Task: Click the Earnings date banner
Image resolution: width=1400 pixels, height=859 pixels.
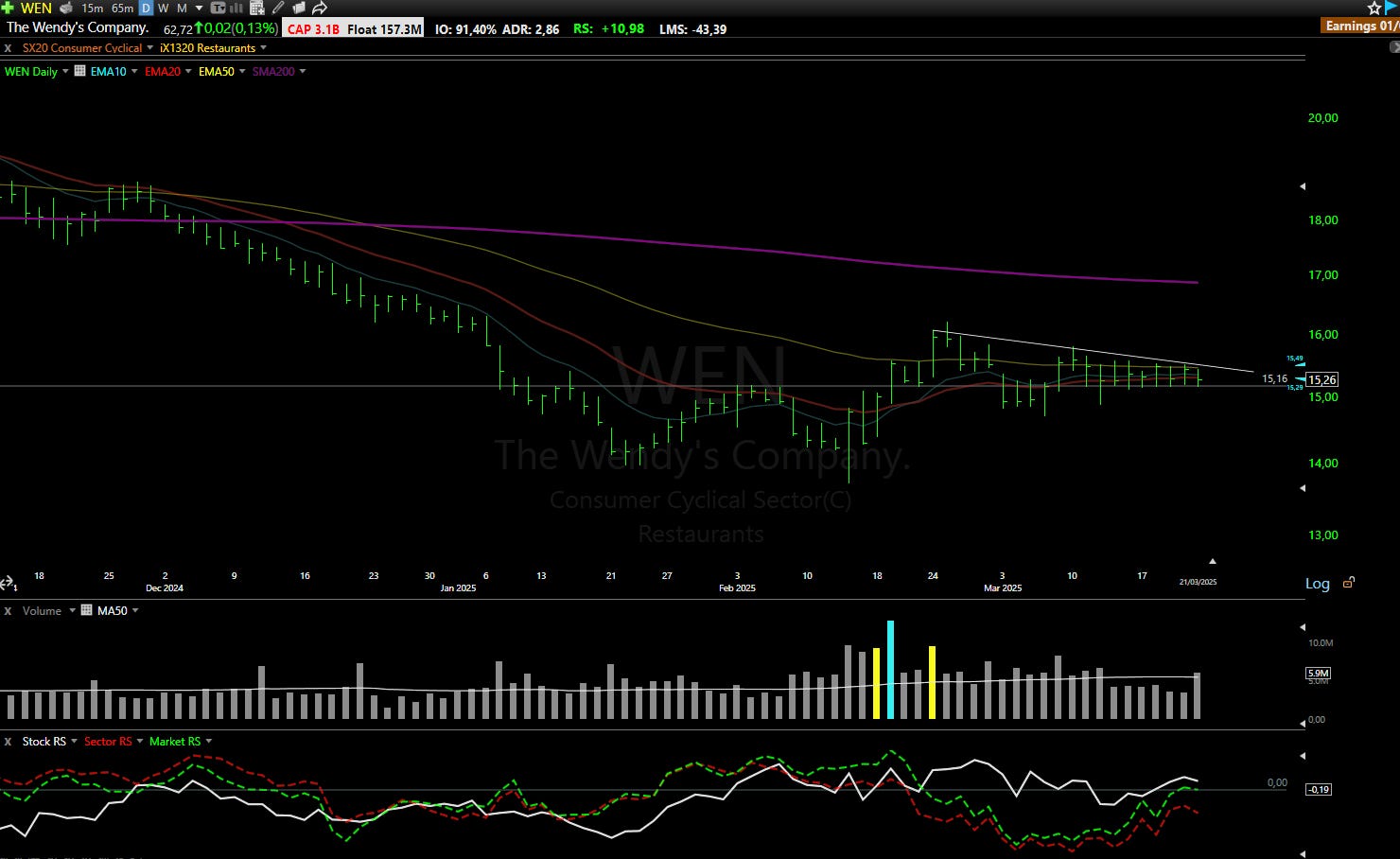Action: tap(1362, 26)
